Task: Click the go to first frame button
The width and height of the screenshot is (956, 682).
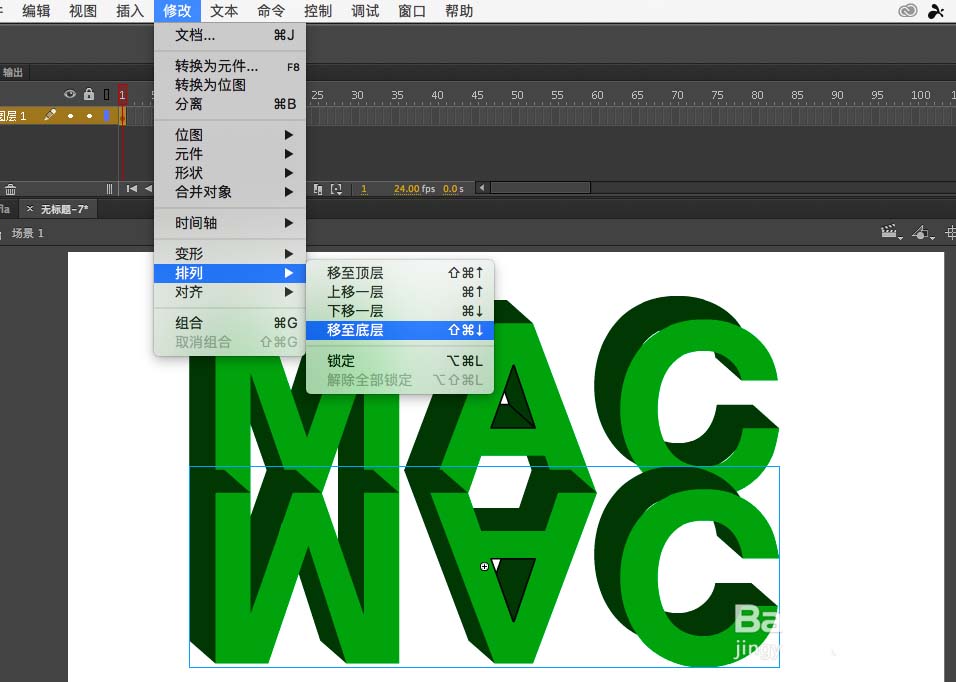Action: click(131, 189)
